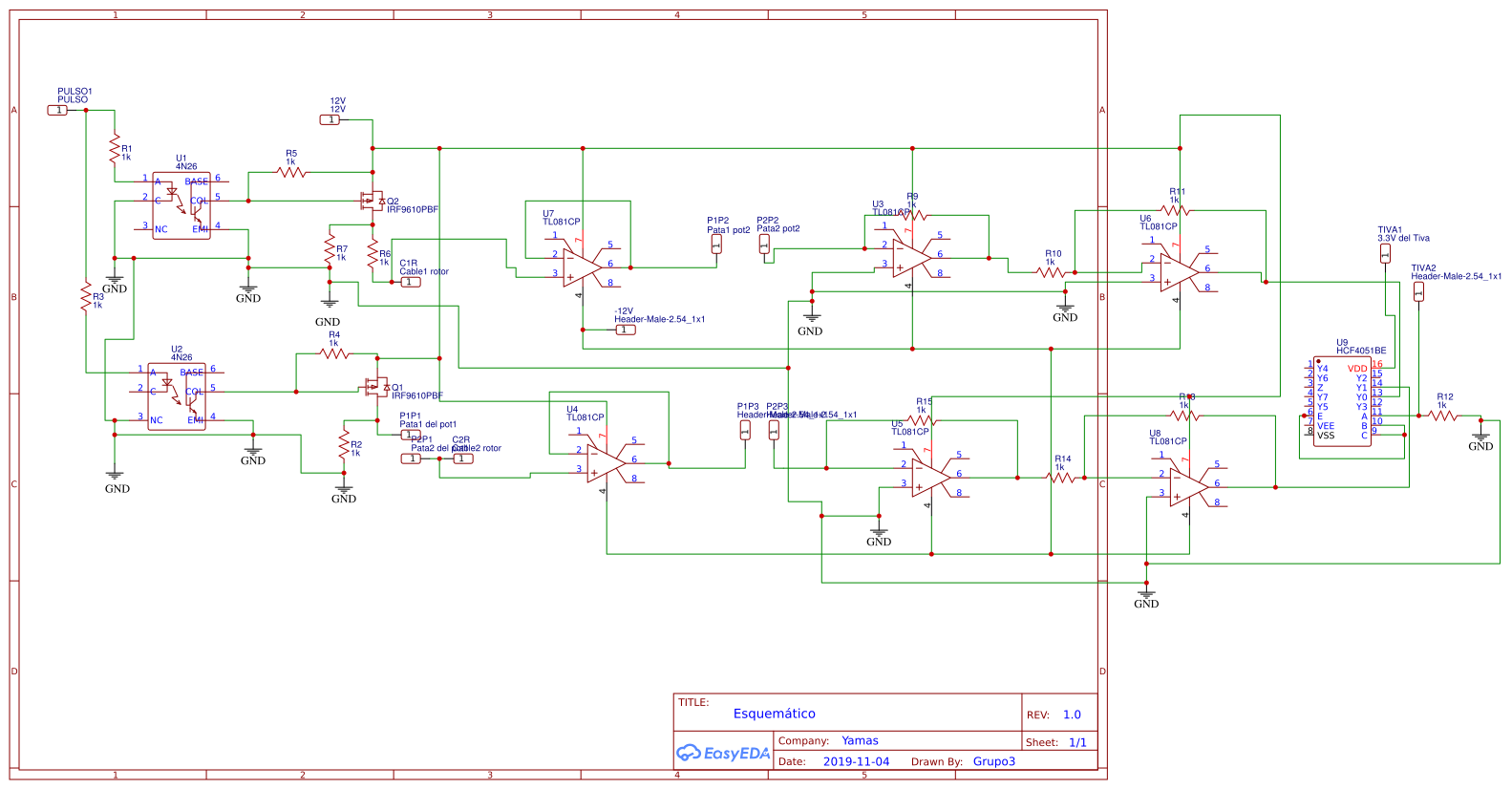The height and width of the screenshot is (789, 1512).
Task: Select the Q1 IRF9610PBF transistor
Action: point(375,388)
